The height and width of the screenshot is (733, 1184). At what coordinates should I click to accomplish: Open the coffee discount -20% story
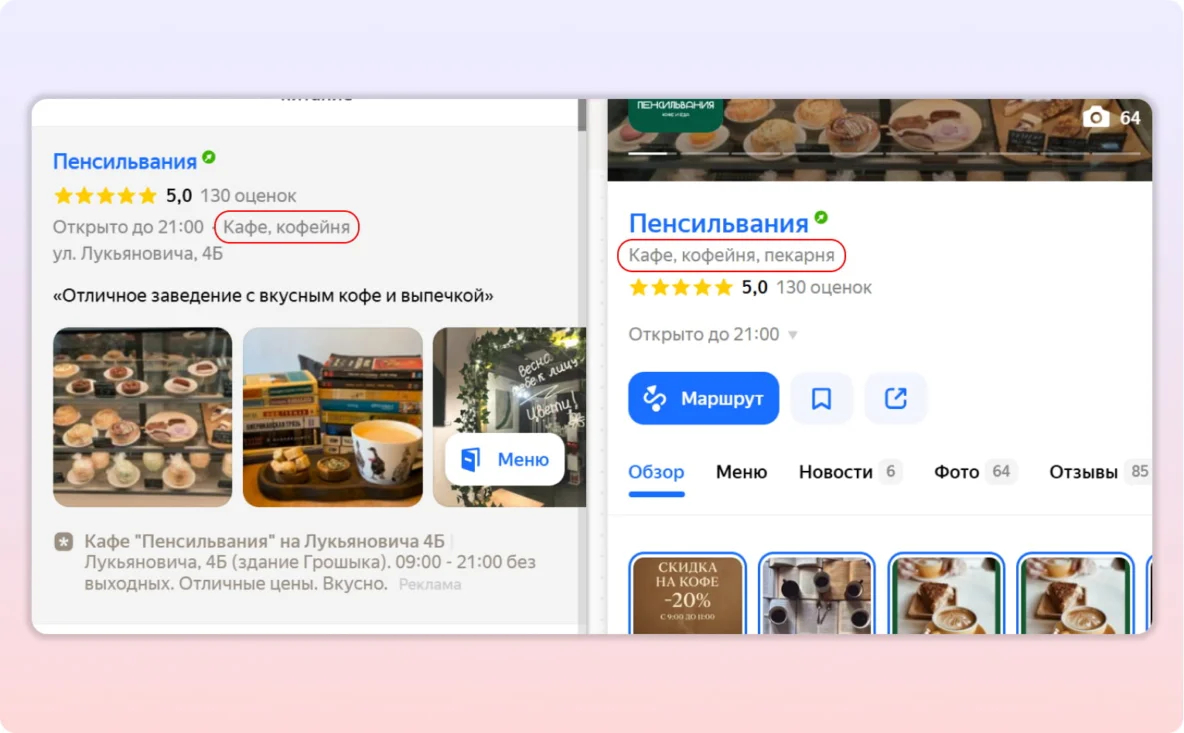pyautogui.click(x=687, y=594)
